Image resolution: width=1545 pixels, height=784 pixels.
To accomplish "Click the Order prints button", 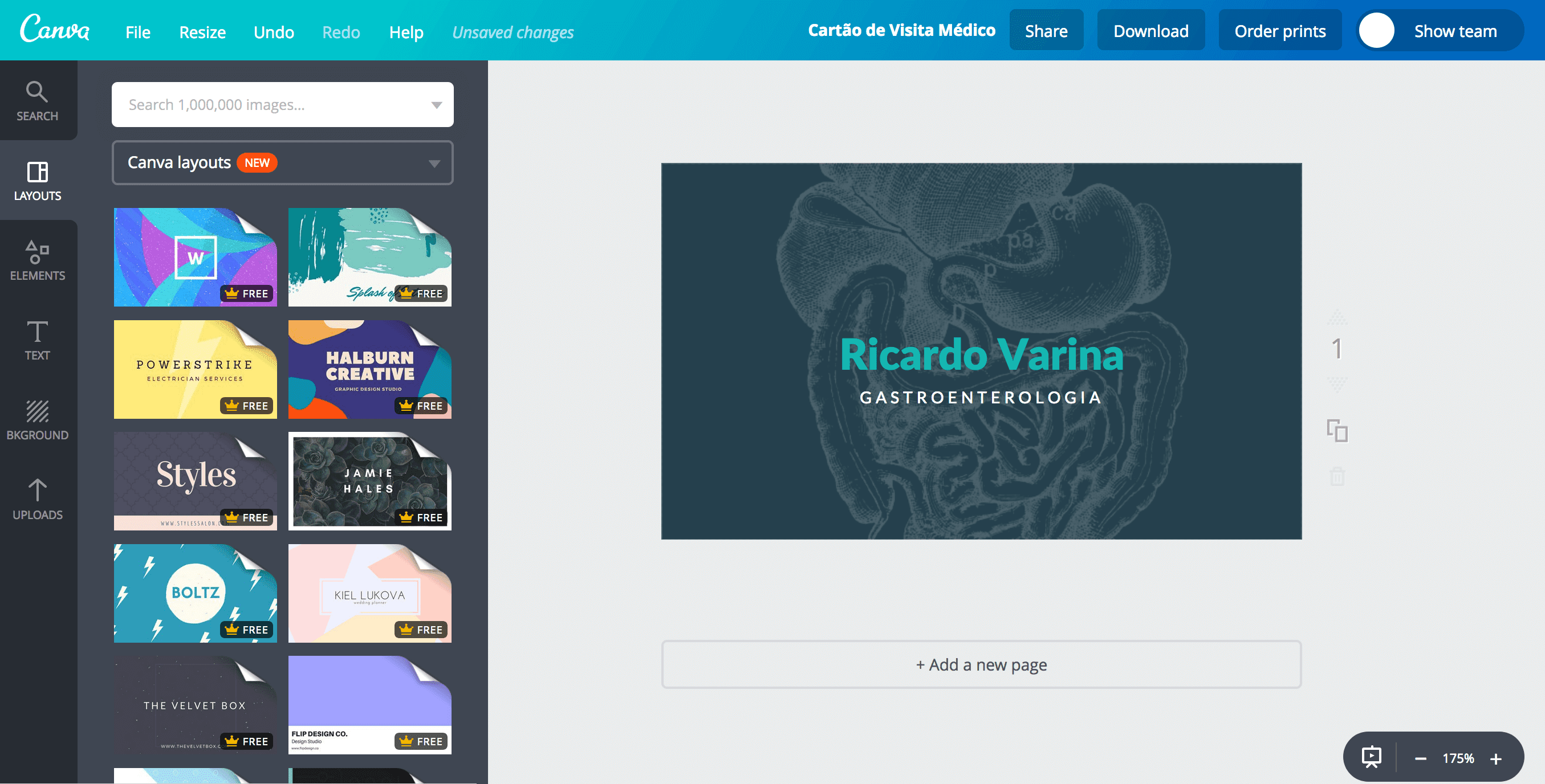I will pos(1280,30).
